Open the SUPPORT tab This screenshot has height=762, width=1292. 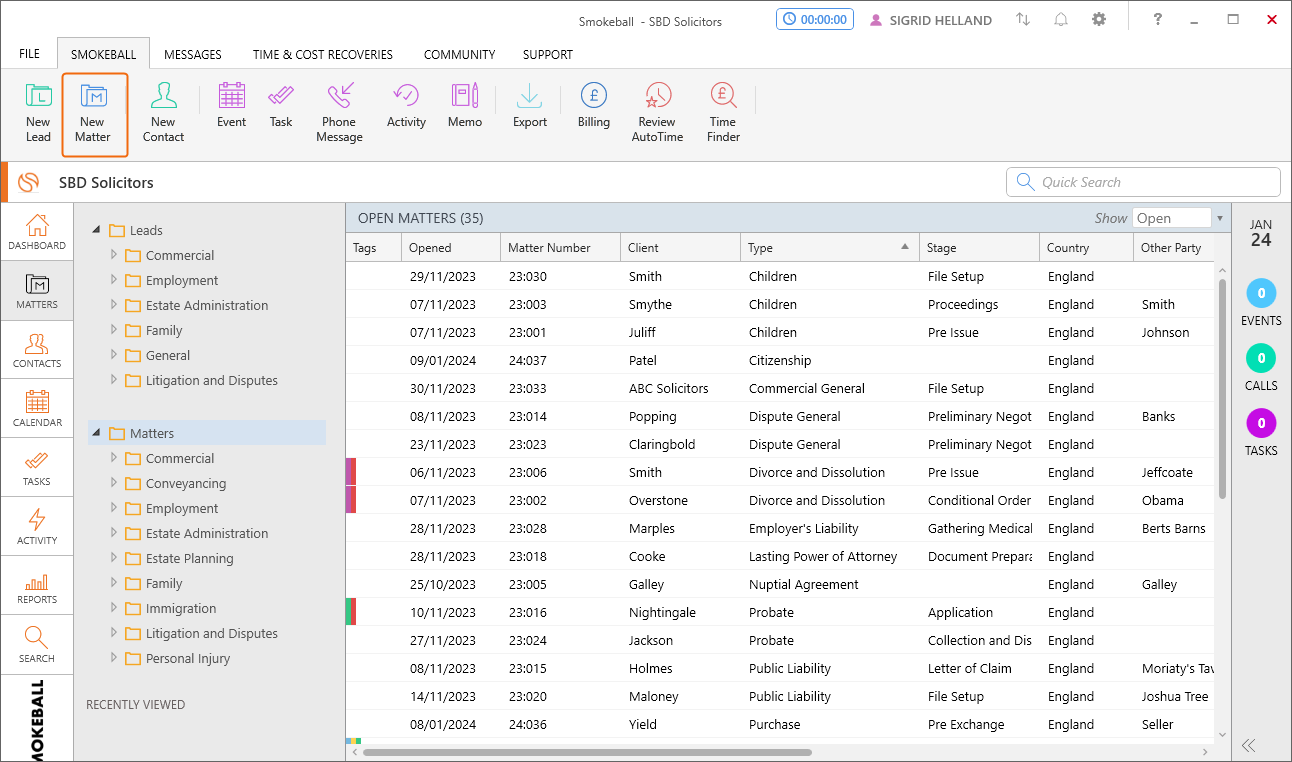(x=548, y=54)
